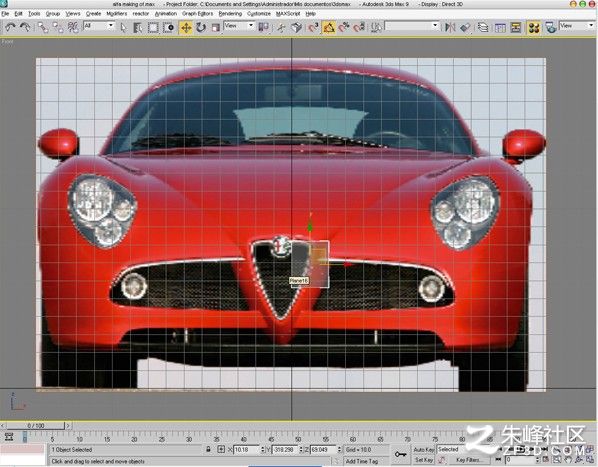The height and width of the screenshot is (467, 598).
Task: Open the Create menu
Action: click(93, 14)
